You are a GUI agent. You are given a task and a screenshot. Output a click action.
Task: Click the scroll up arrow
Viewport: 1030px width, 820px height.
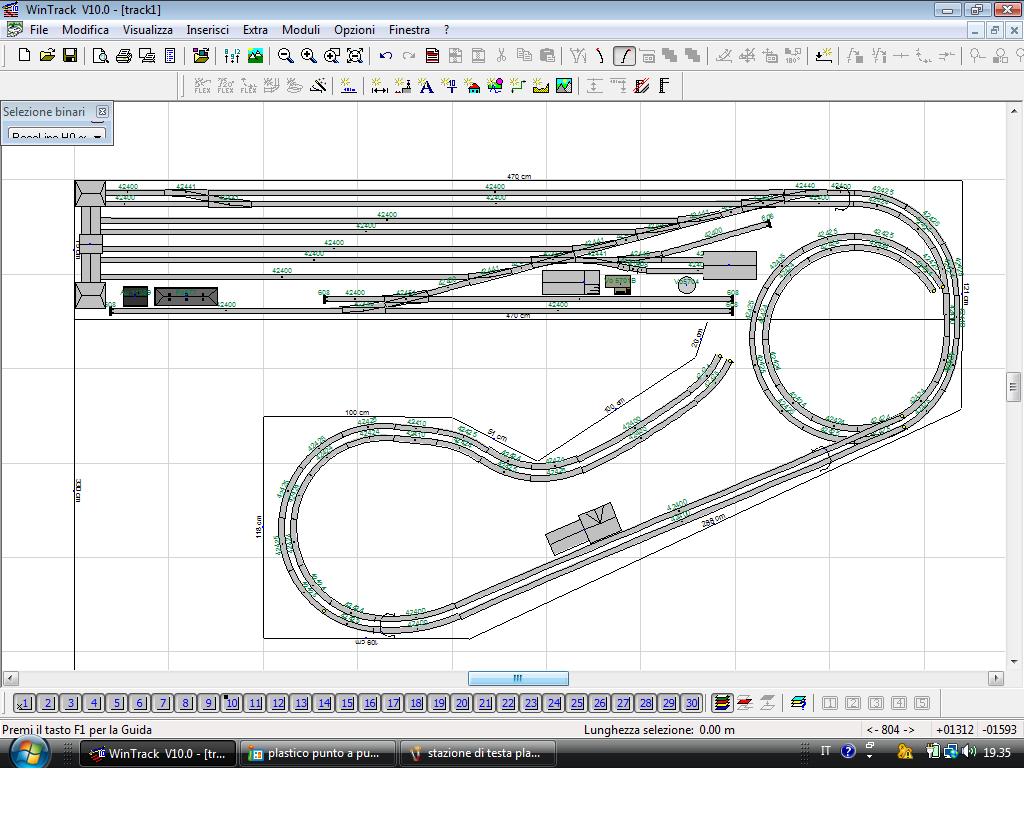pos(1014,112)
